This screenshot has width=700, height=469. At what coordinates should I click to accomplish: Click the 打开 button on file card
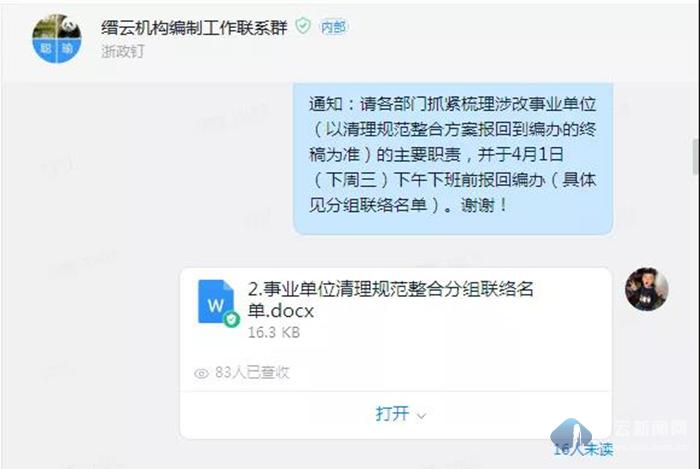[x=393, y=414]
